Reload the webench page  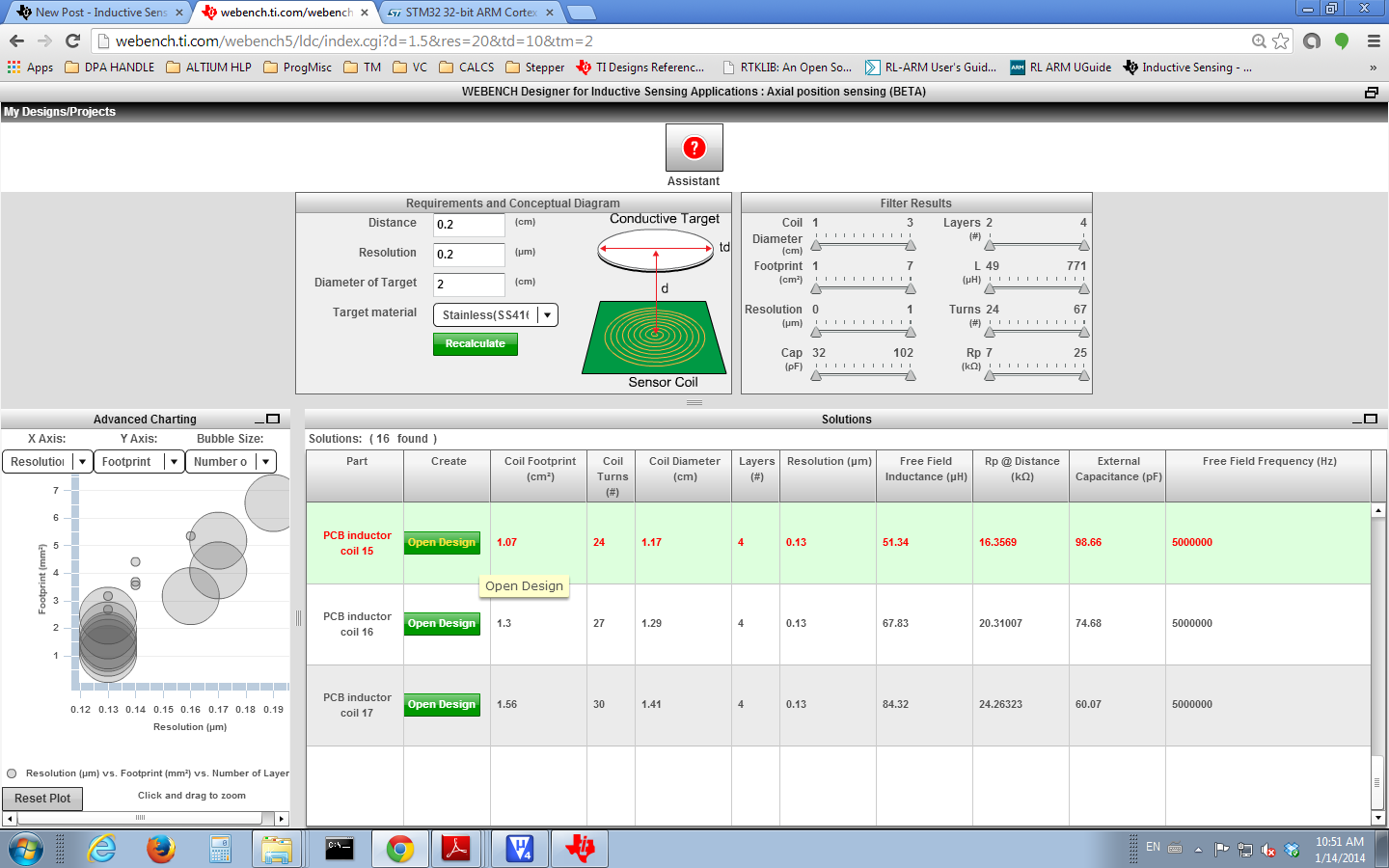click(x=72, y=41)
